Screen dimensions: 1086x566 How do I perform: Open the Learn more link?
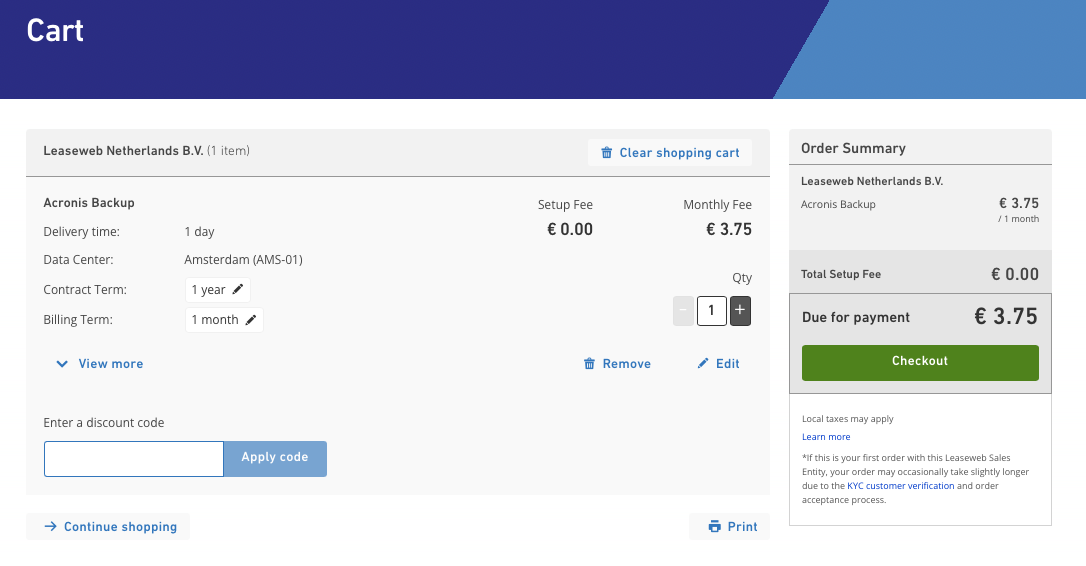tap(826, 436)
